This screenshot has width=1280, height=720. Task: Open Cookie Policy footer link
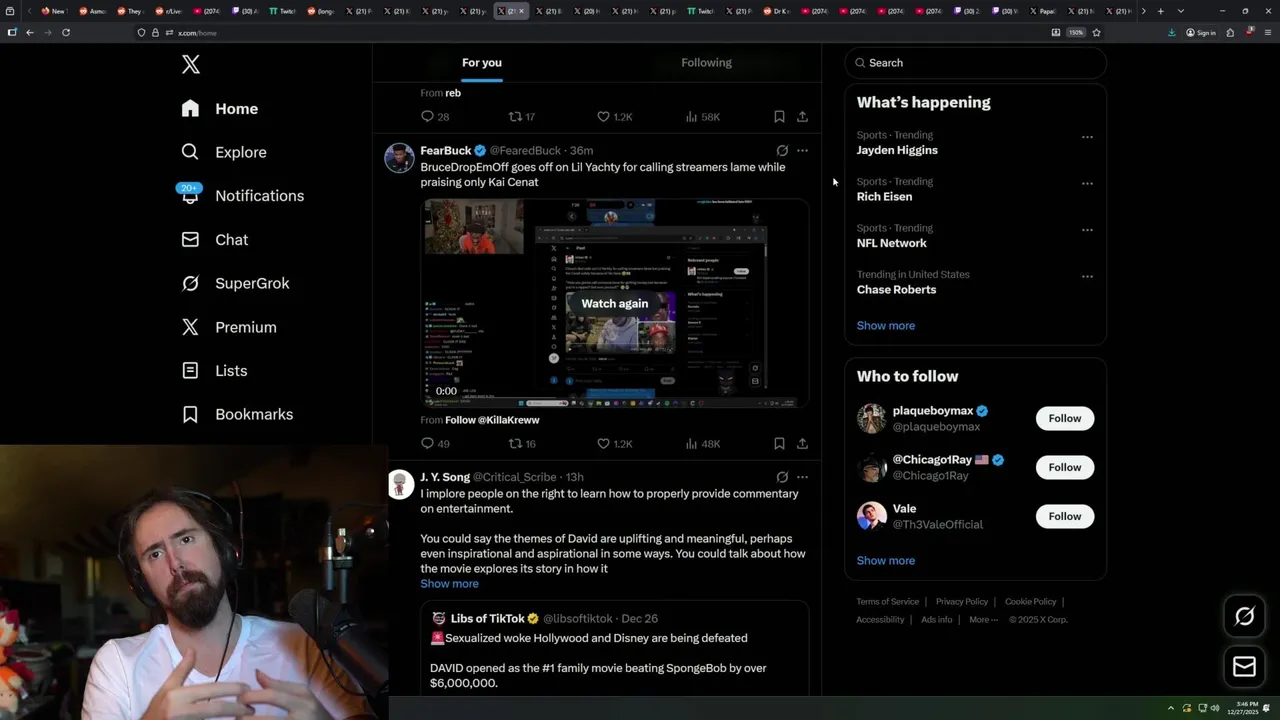tap(1030, 602)
